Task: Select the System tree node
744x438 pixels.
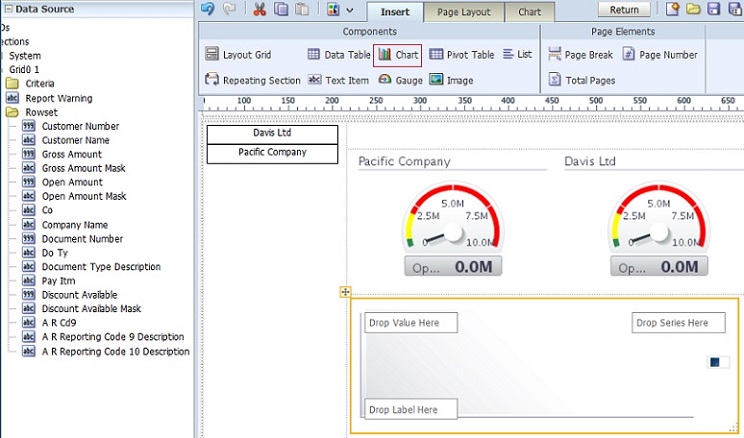Action: (25, 56)
